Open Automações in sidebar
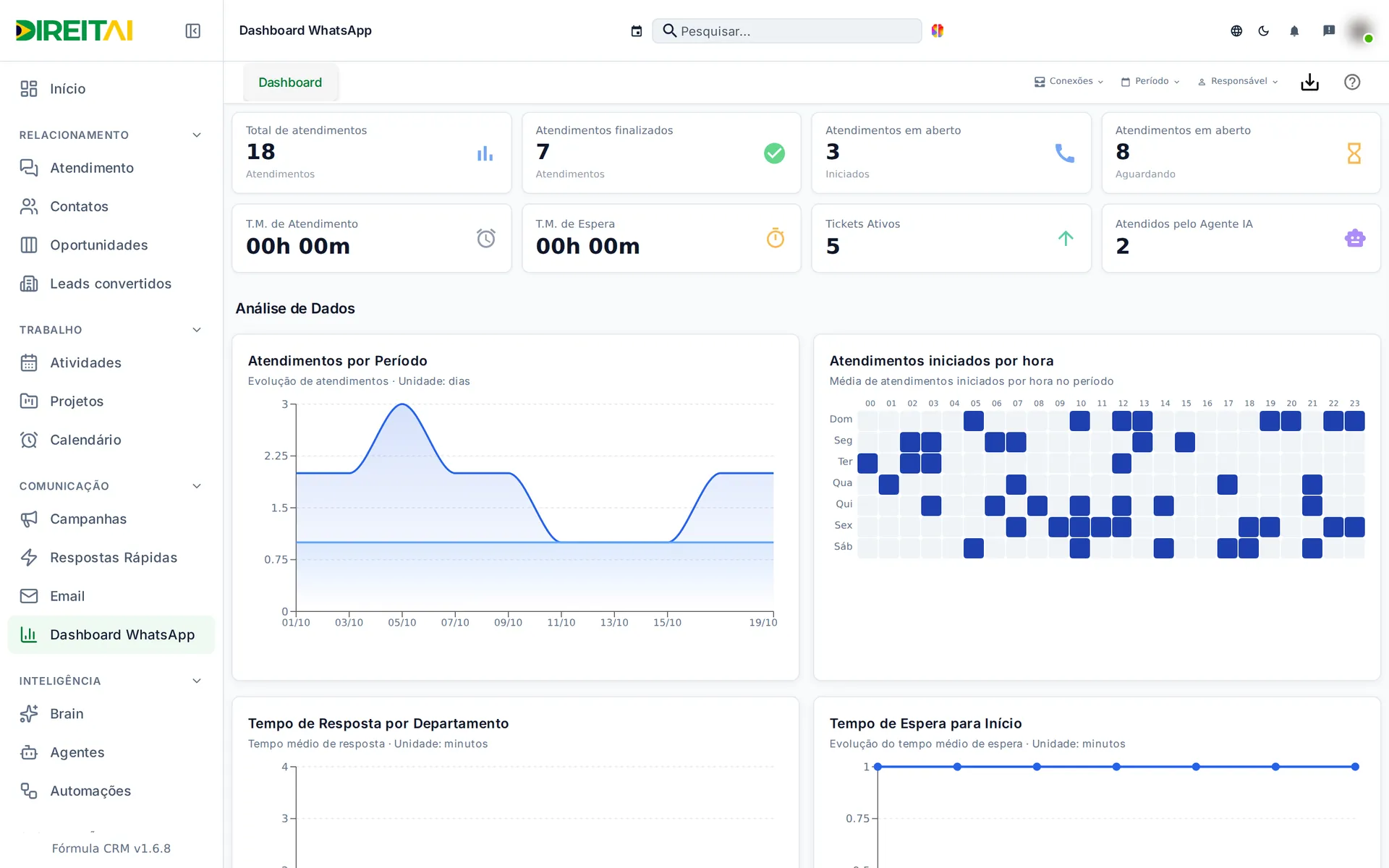This screenshot has width=1389, height=868. [111, 791]
